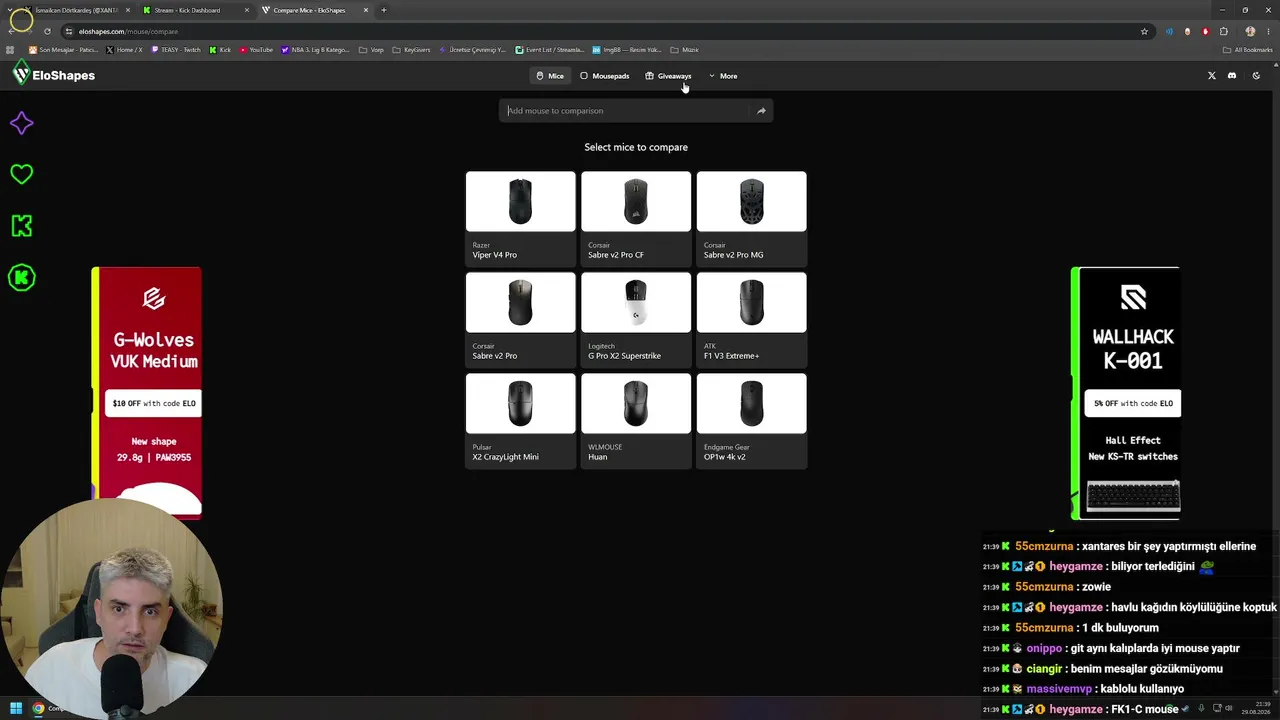Select the Corsair Sabre v2 Pro CF card
The image size is (1280, 720).
636,217
